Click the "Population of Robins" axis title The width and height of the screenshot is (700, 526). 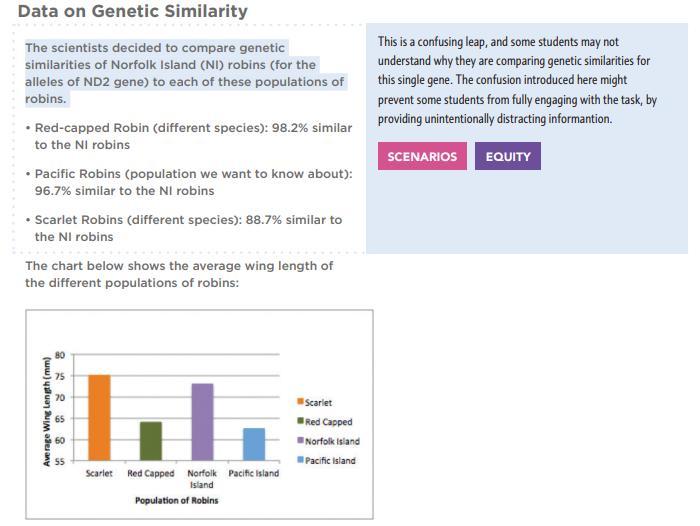176,500
